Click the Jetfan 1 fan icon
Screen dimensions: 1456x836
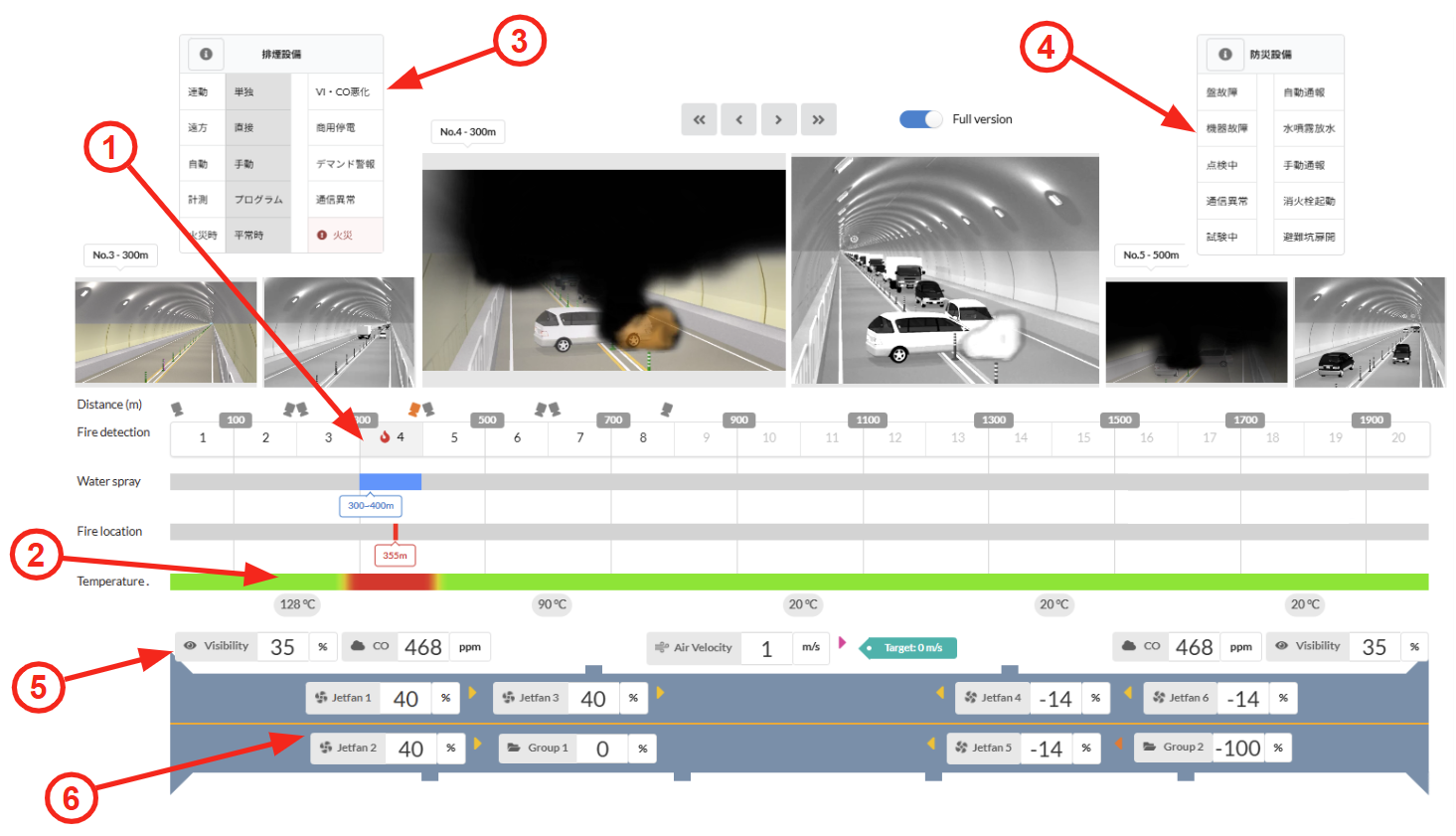[x=321, y=698]
